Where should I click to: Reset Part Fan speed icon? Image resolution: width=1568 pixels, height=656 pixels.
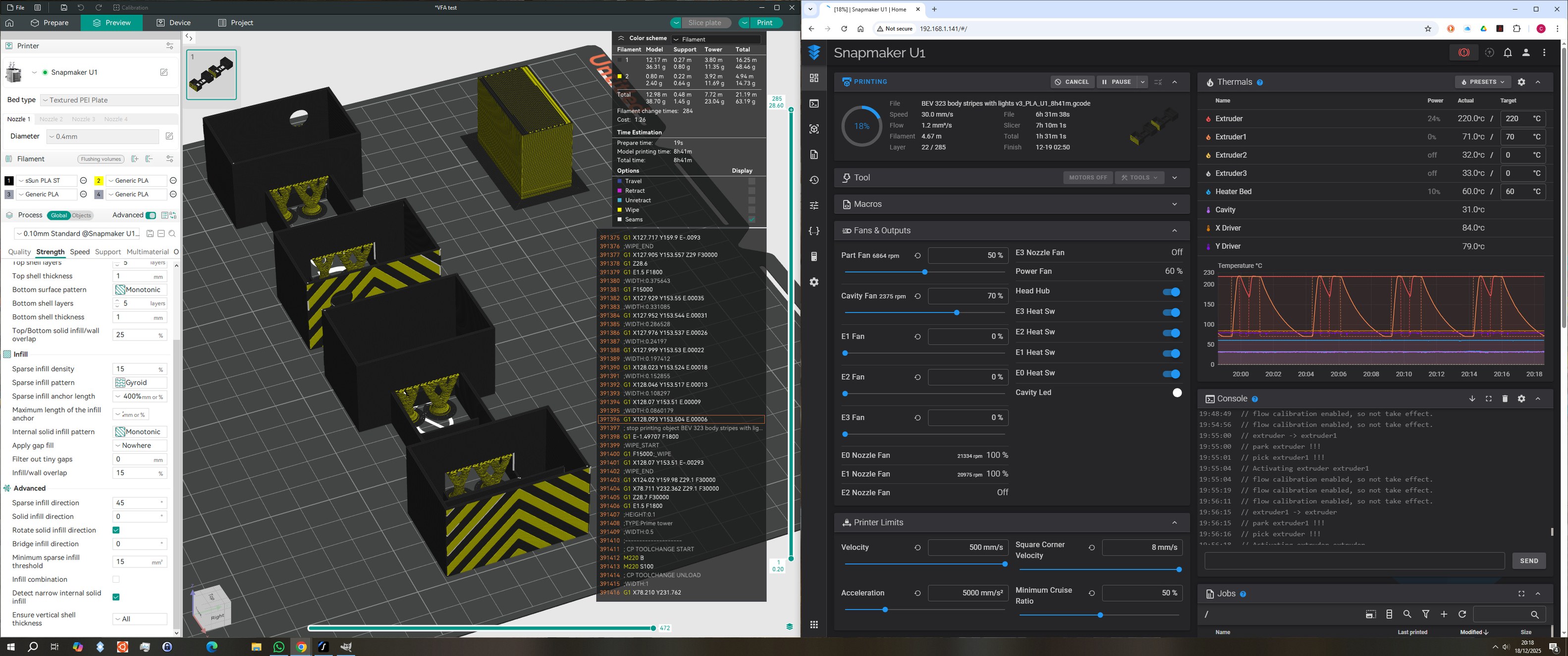click(x=918, y=255)
